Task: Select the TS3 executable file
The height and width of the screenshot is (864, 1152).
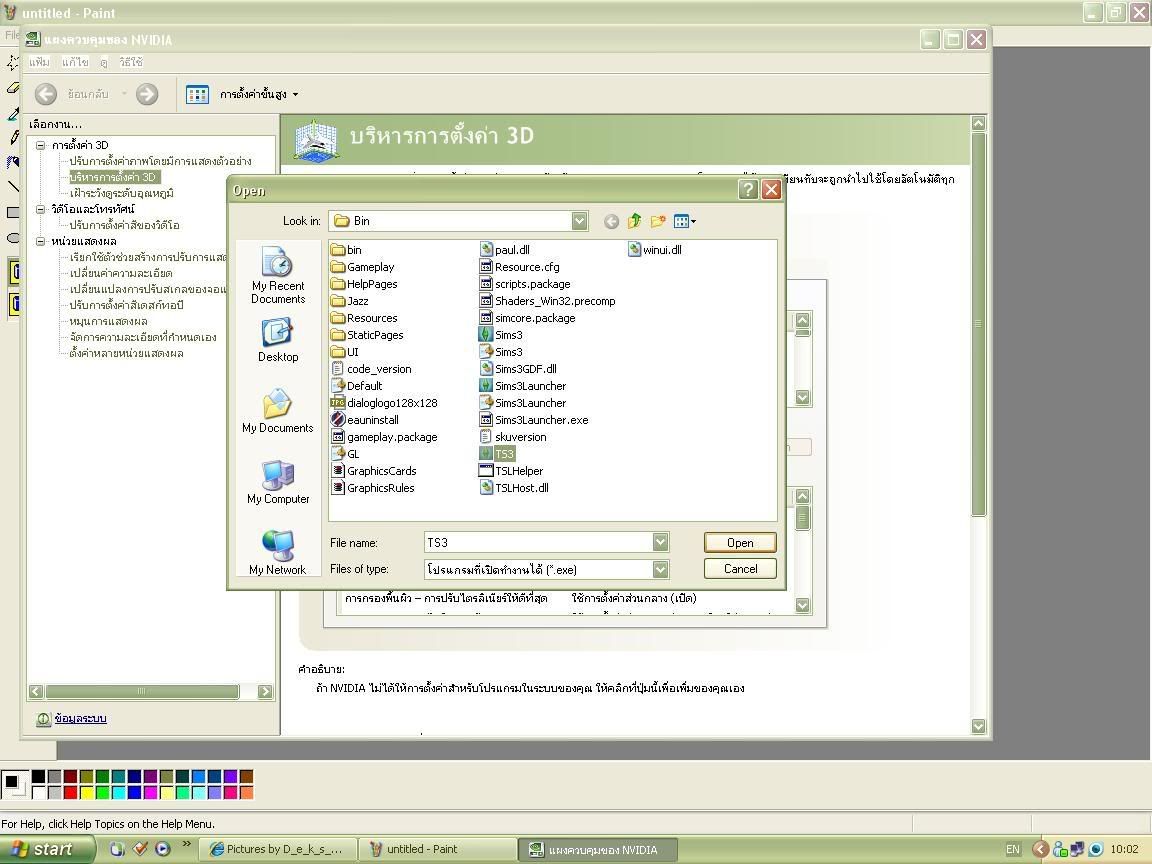Action: (x=497, y=454)
